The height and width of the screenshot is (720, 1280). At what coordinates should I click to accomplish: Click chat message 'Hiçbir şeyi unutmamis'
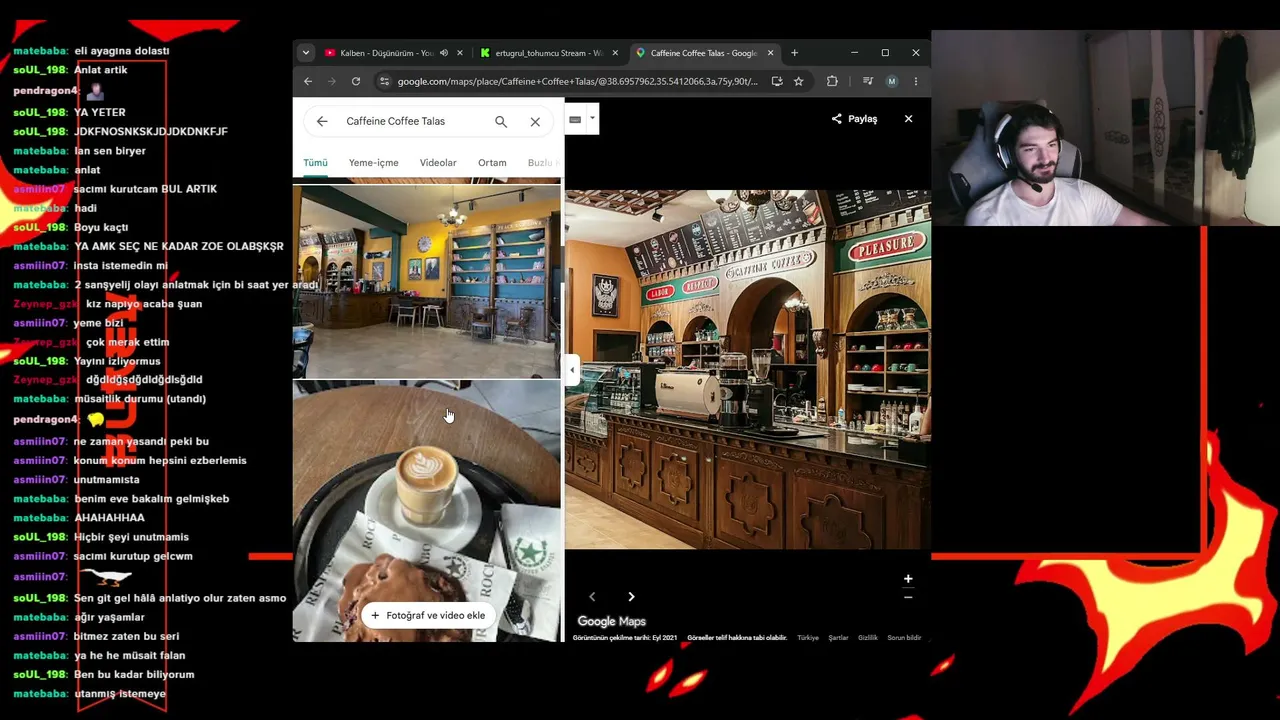coord(131,537)
